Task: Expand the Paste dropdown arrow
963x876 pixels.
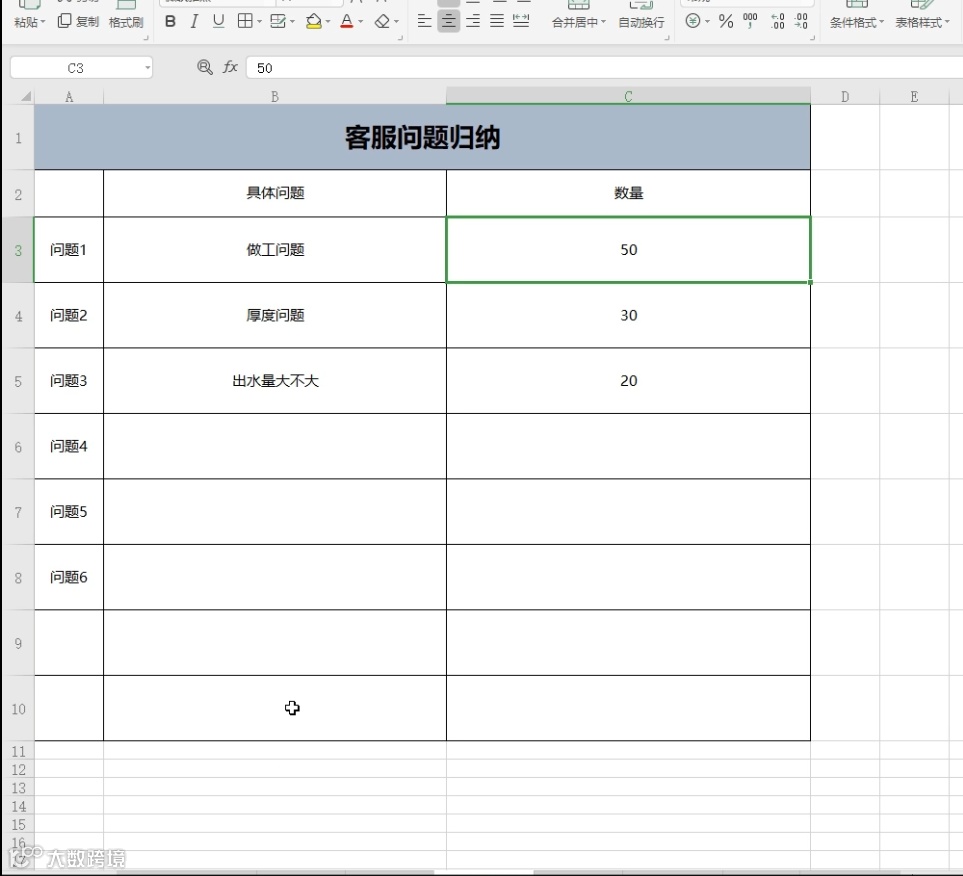Action: tap(43, 22)
